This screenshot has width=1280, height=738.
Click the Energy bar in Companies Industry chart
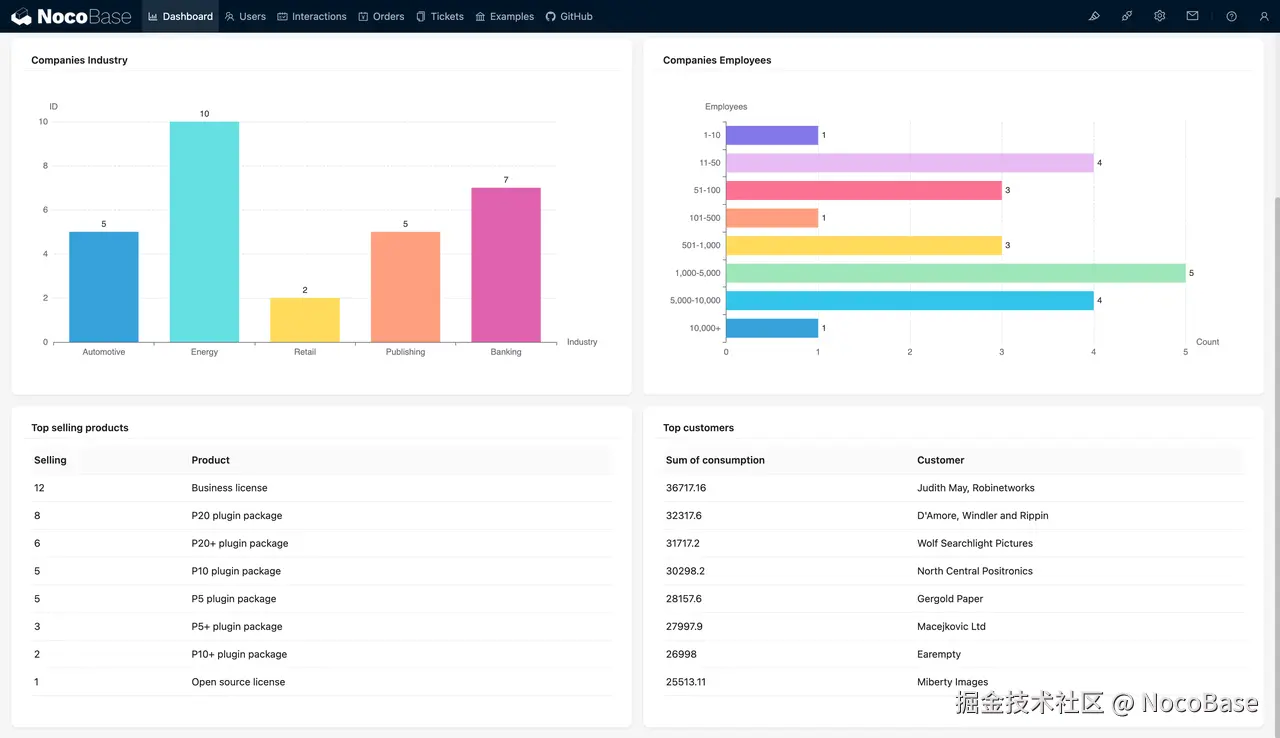point(204,230)
